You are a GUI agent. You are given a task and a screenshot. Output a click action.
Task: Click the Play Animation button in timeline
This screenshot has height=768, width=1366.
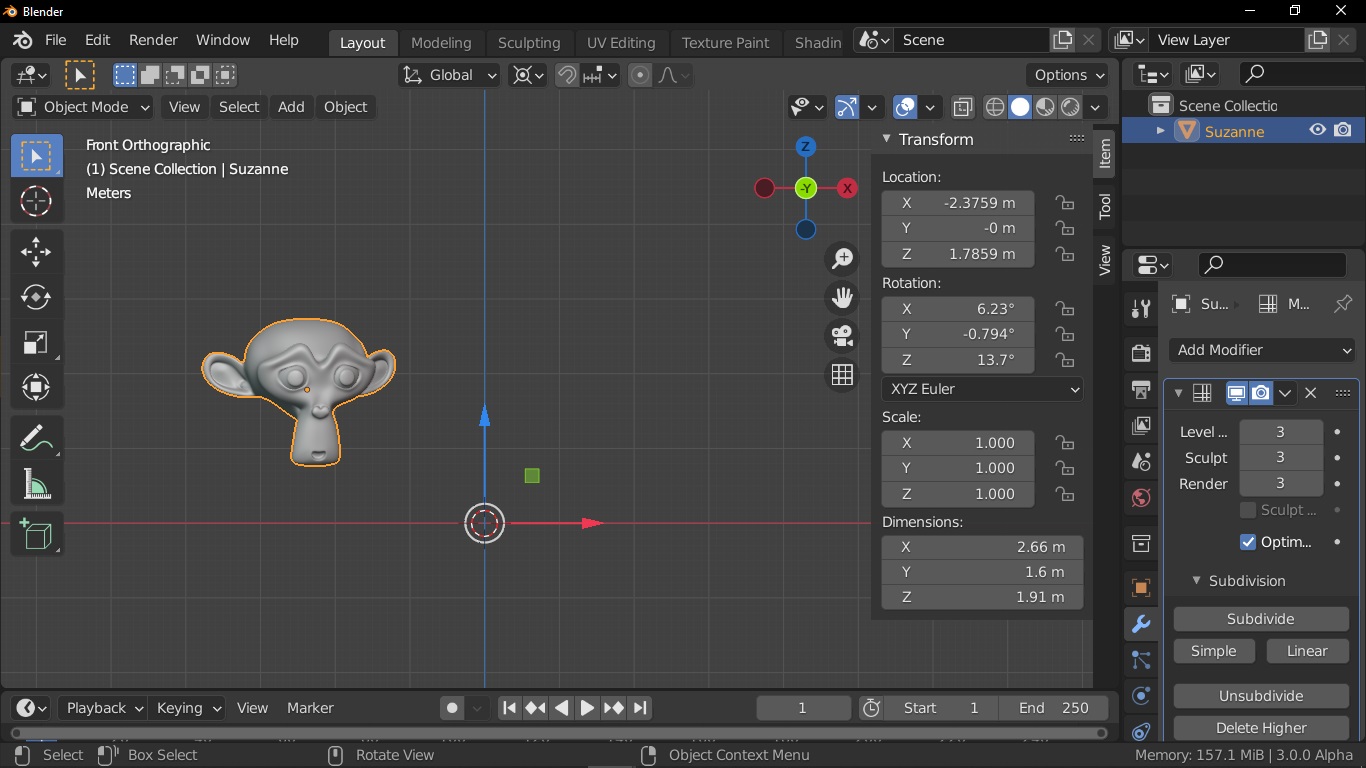click(x=587, y=708)
